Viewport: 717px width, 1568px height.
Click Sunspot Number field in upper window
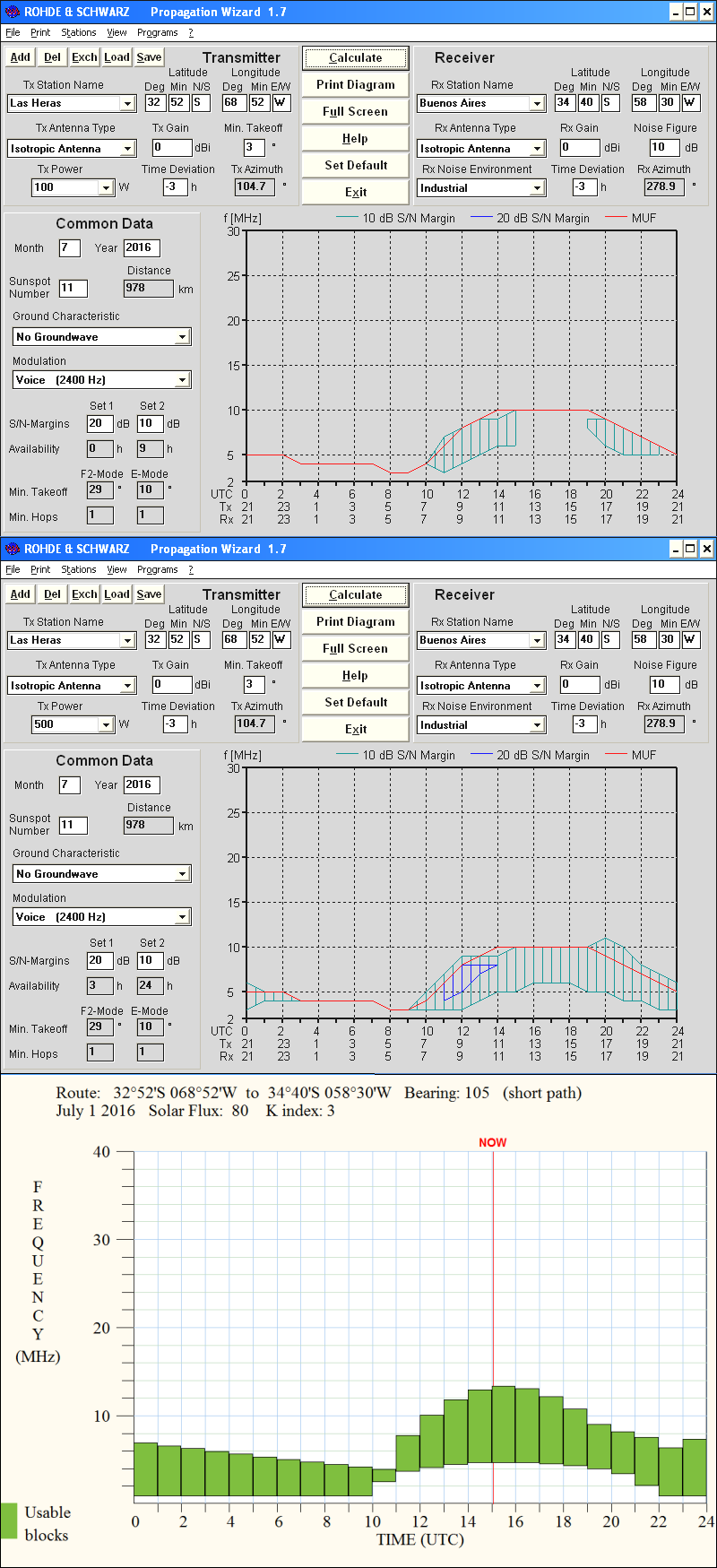tap(73, 288)
